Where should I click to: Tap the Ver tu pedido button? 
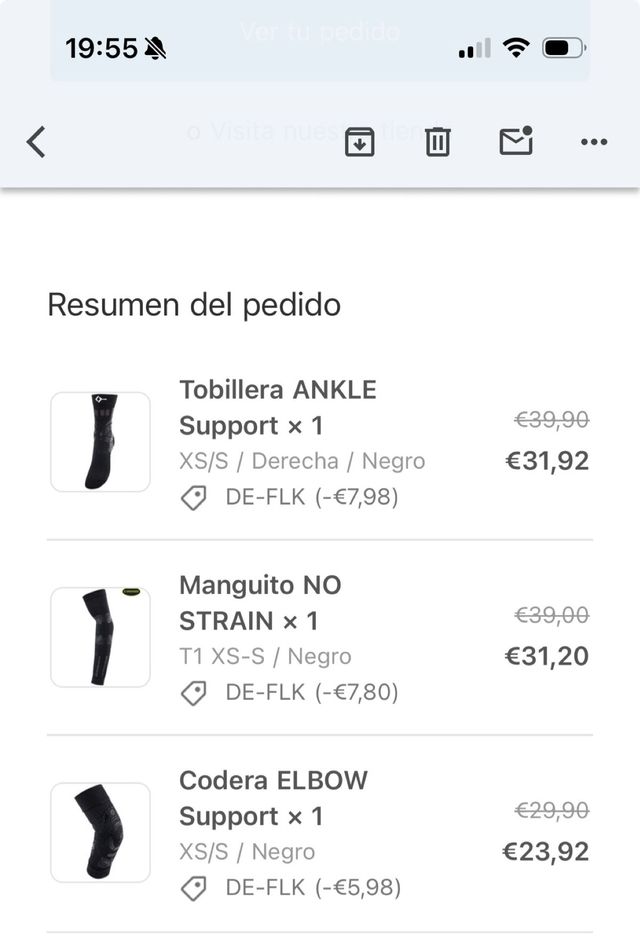click(x=320, y=32)
